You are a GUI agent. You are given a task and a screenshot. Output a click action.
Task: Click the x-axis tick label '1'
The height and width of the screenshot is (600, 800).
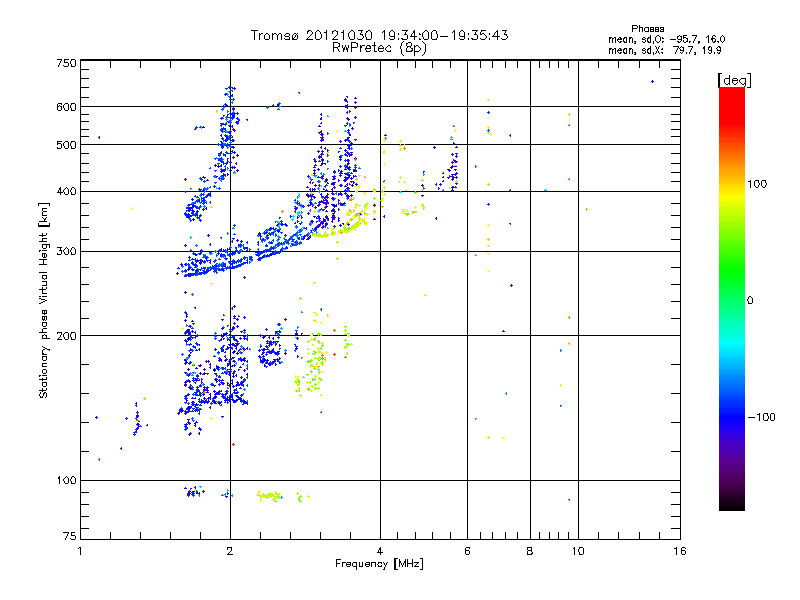tap(80, 551)
